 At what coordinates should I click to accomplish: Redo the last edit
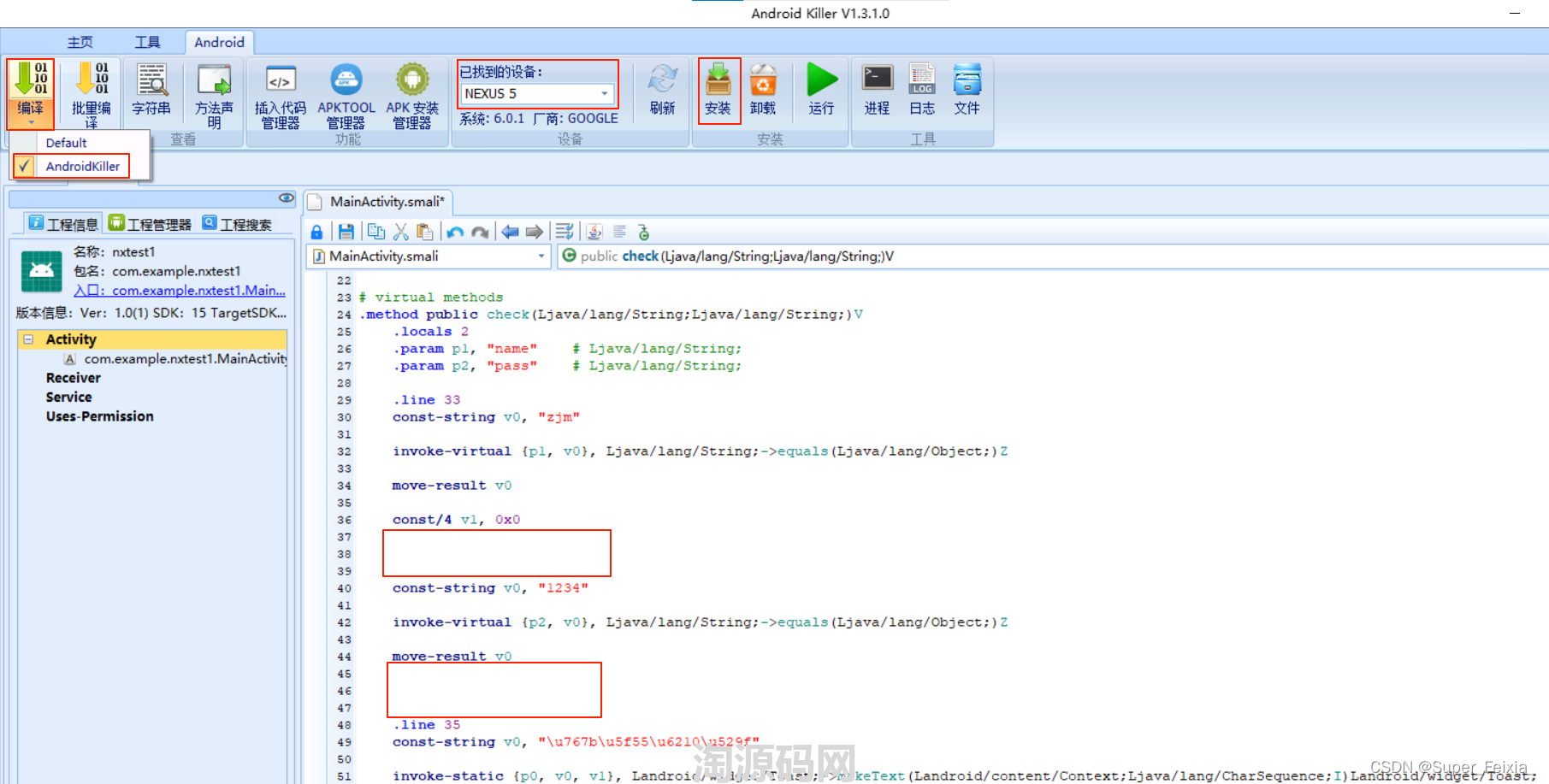pos(480,232)
